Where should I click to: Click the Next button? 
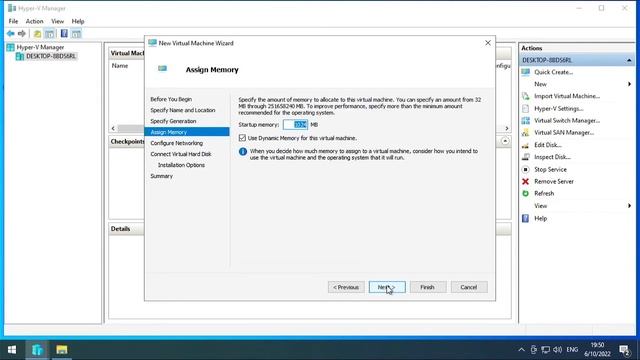pyautogui.click(x=387, y=287)
